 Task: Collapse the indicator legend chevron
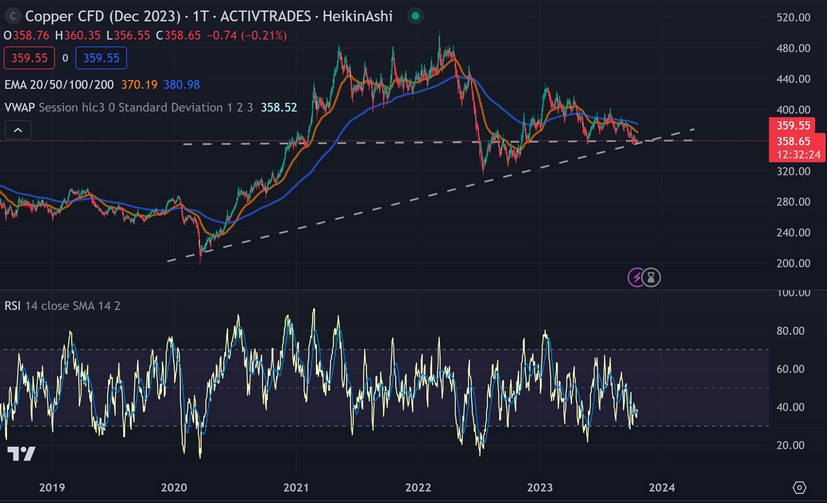pos(18,130)
